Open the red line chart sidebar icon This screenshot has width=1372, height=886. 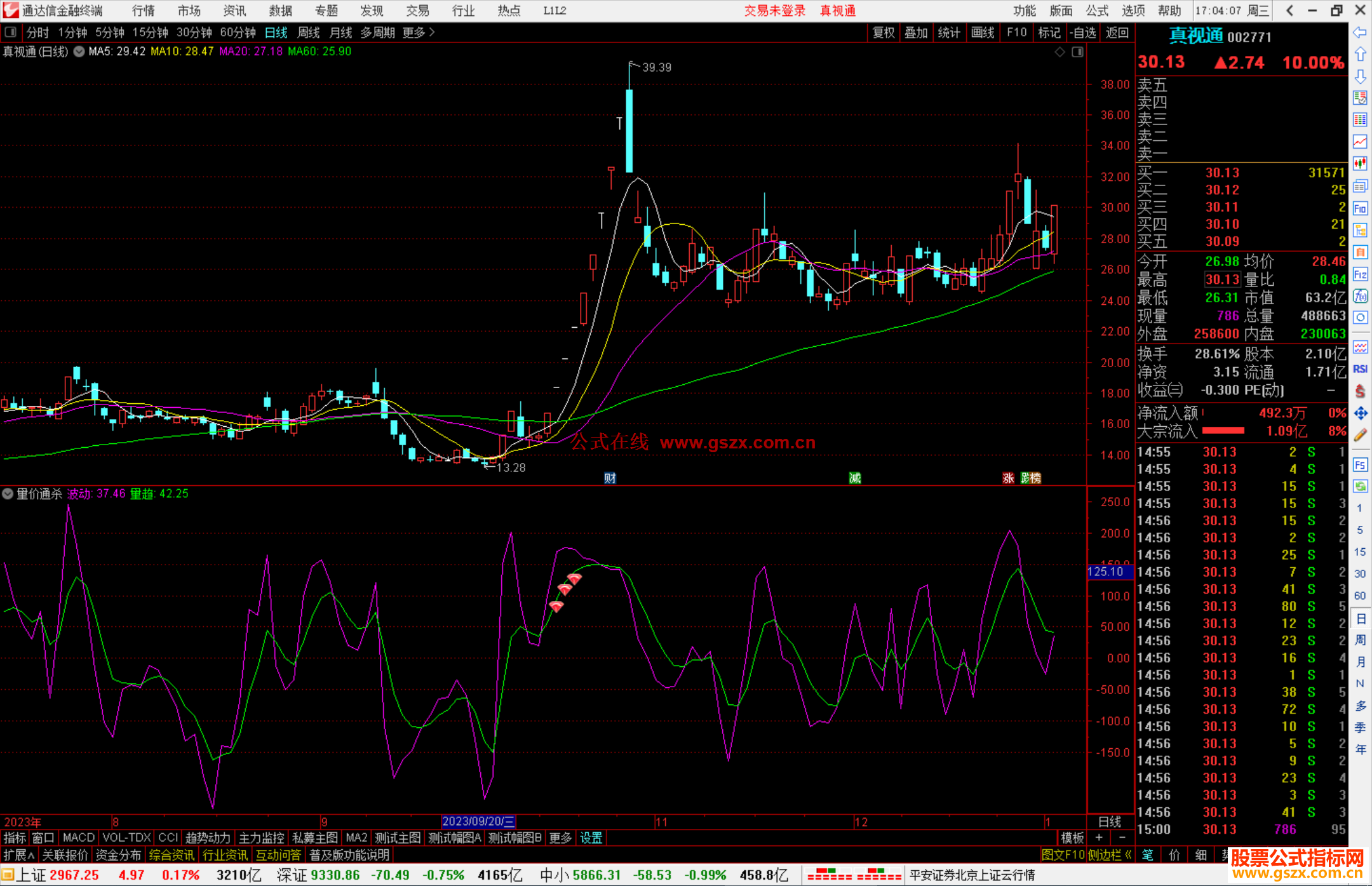(x=1360, y=142)
